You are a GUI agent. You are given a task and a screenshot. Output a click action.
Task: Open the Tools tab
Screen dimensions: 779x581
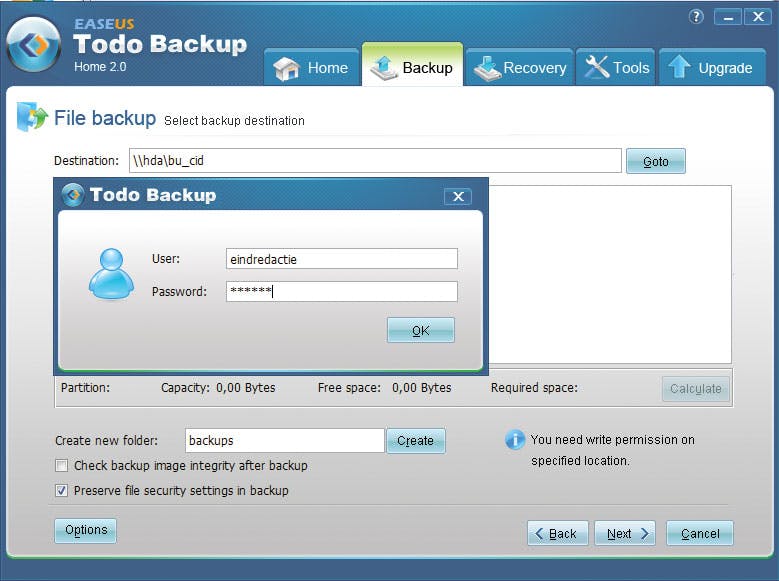pyautogui.click(x=616, y=68)
